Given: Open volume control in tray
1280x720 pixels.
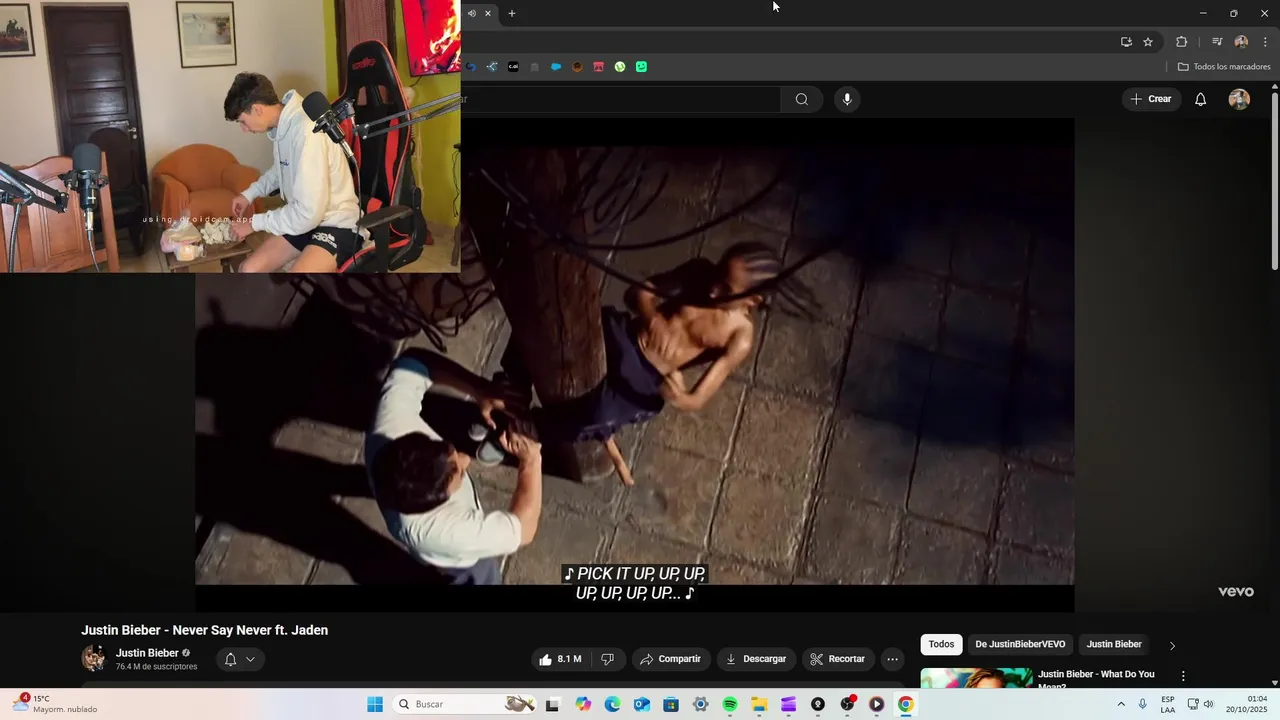Looking at the screenshot, I should click(1209, 704).
